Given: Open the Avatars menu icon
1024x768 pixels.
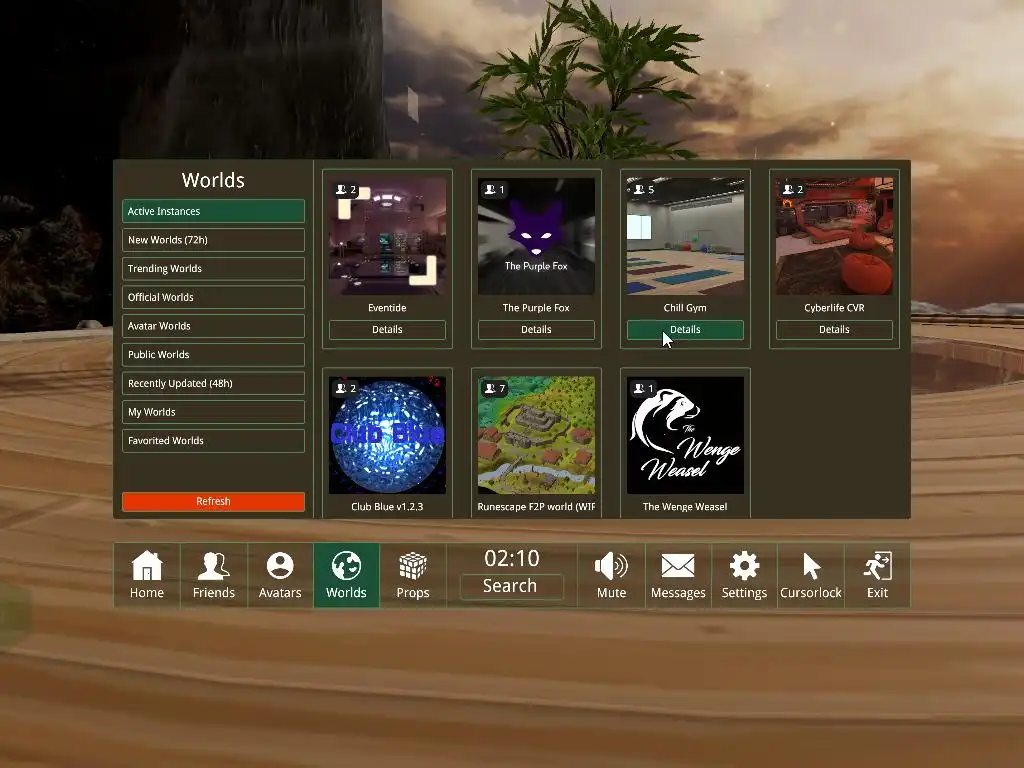Looking at the screenshot, I should [280, 566].
